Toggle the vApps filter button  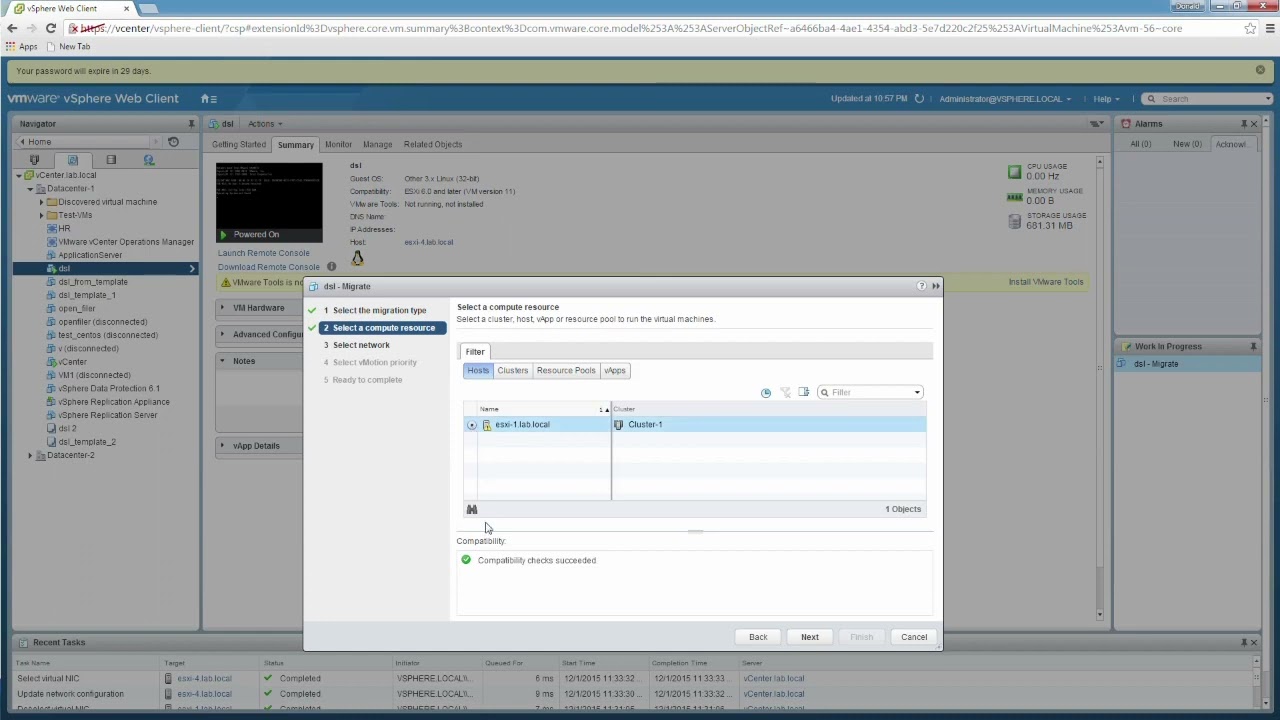coord(615,370)
